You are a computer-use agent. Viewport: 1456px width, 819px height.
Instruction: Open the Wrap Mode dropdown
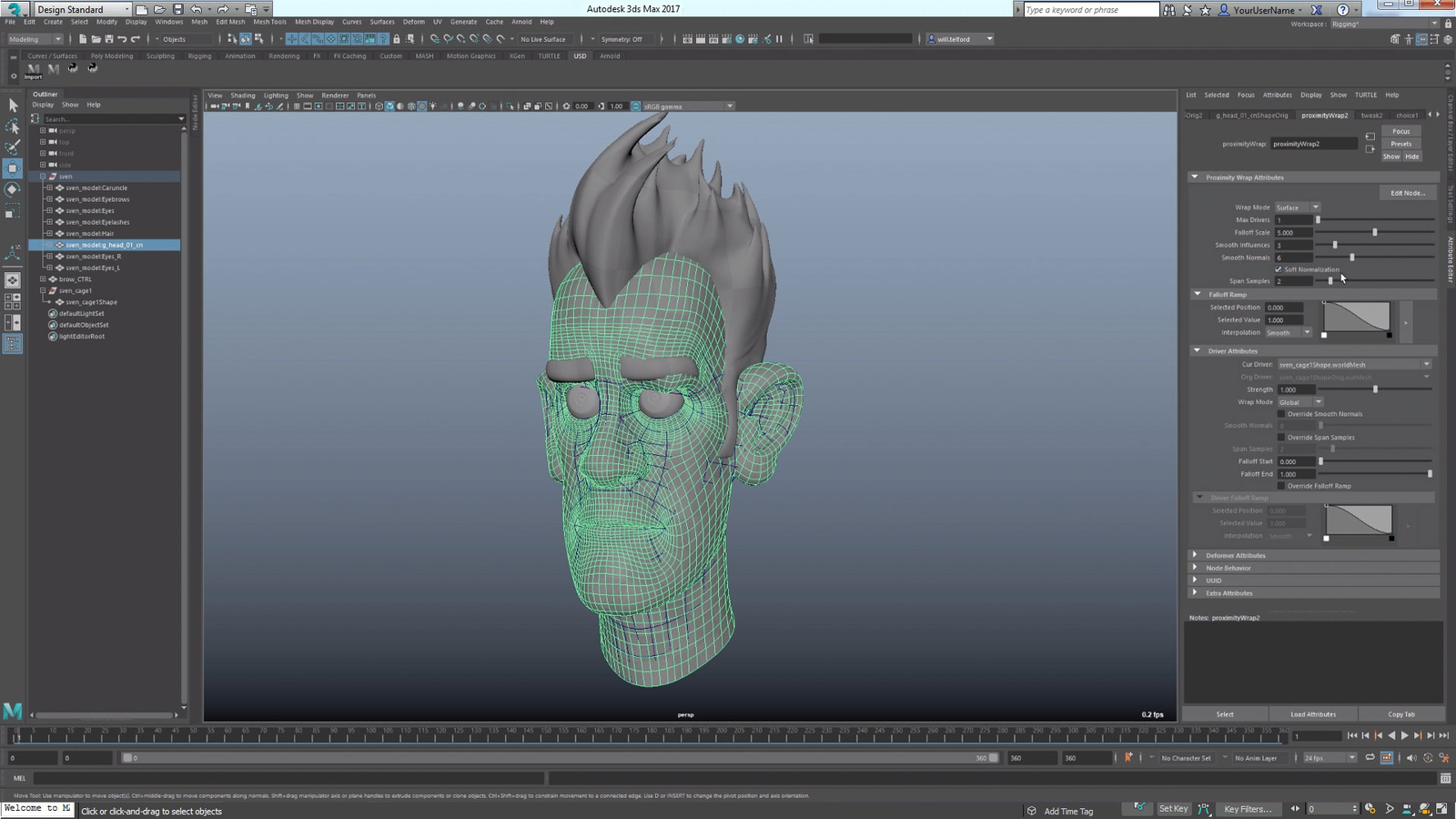coord(1297,207)
